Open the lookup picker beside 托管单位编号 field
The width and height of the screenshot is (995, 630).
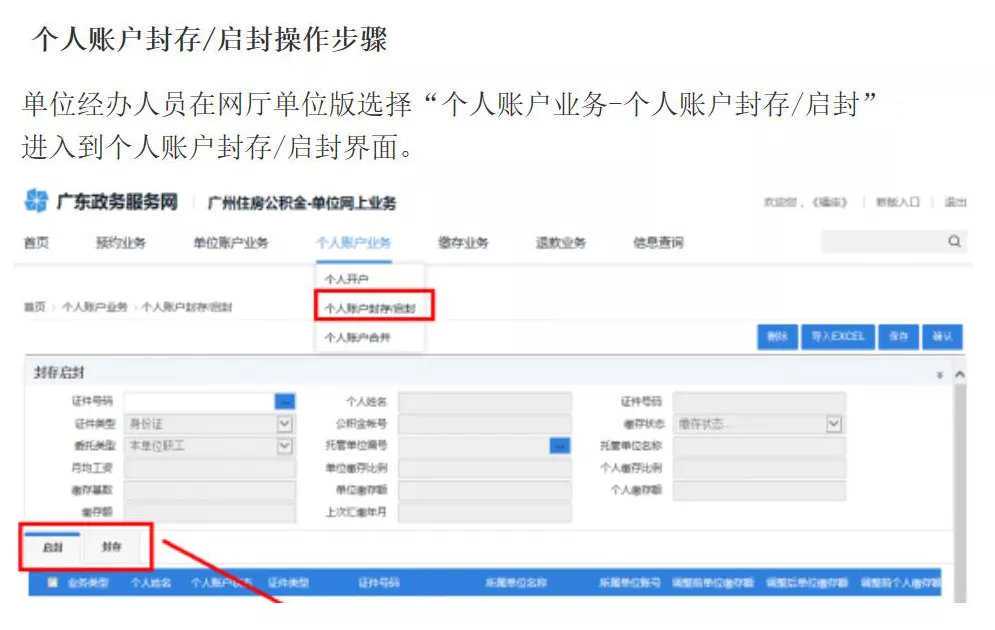click(x=561, y=446)
